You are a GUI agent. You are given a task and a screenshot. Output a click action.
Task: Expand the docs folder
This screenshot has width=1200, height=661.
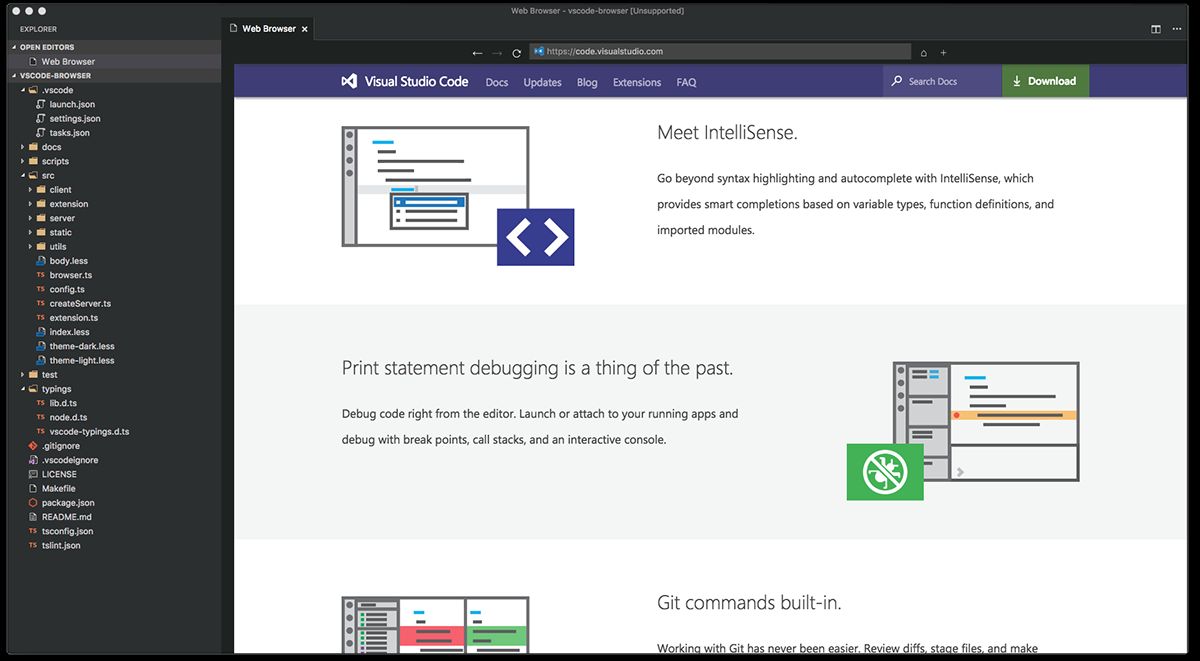tap(23, 147)
